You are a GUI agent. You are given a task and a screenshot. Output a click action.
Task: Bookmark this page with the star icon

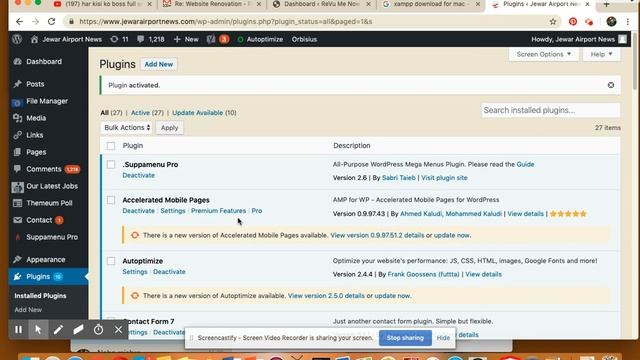[553, 22]
